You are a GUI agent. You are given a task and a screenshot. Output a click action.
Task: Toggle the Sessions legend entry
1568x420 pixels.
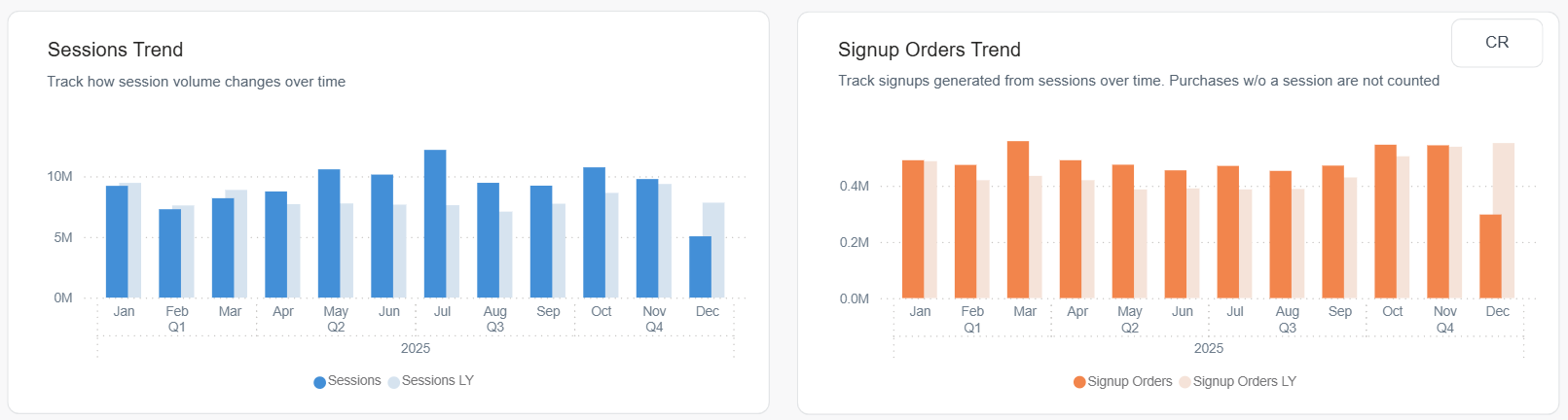click(354, 381)
